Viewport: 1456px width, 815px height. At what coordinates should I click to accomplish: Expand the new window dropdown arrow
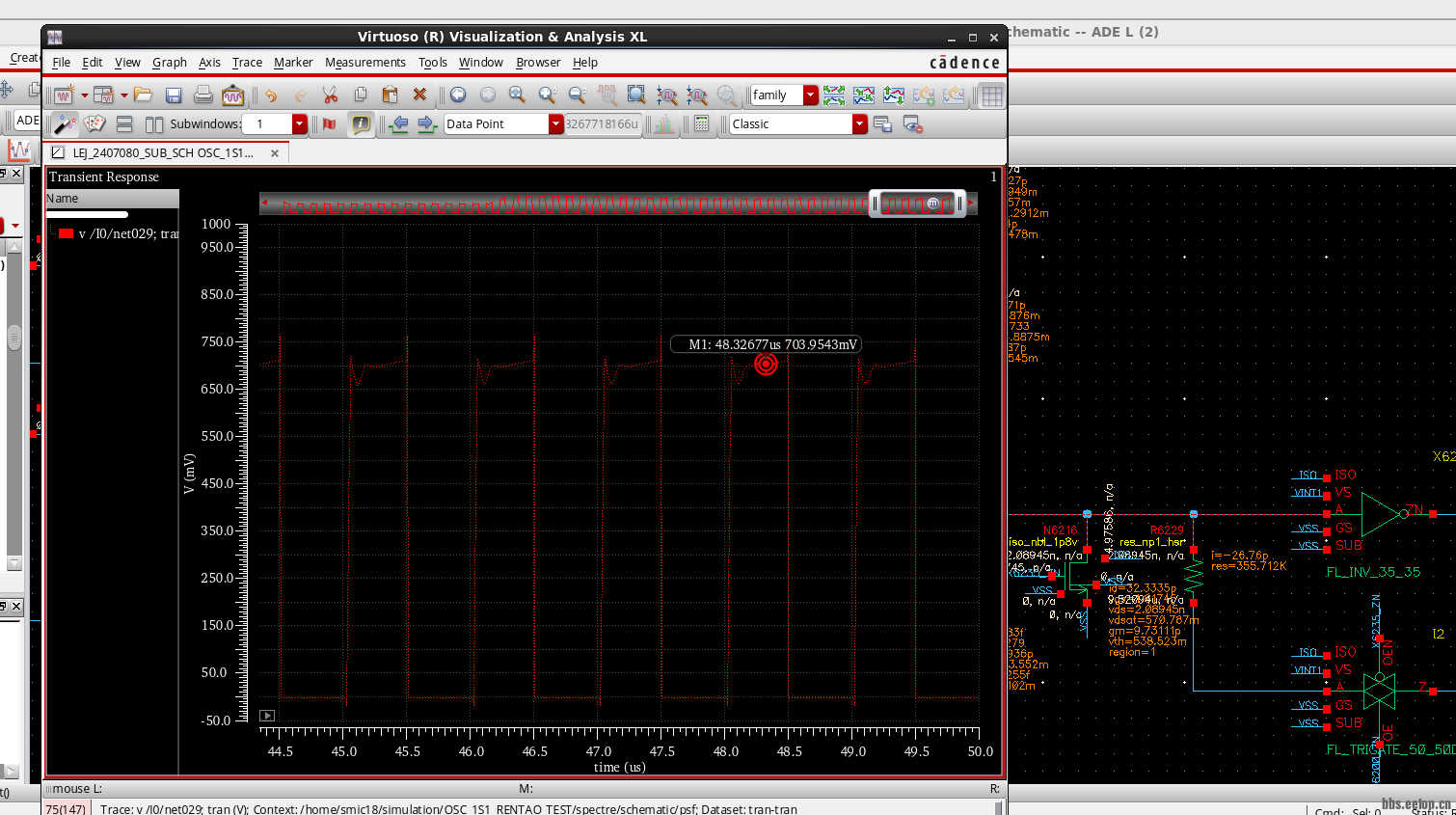pos(84,95)
